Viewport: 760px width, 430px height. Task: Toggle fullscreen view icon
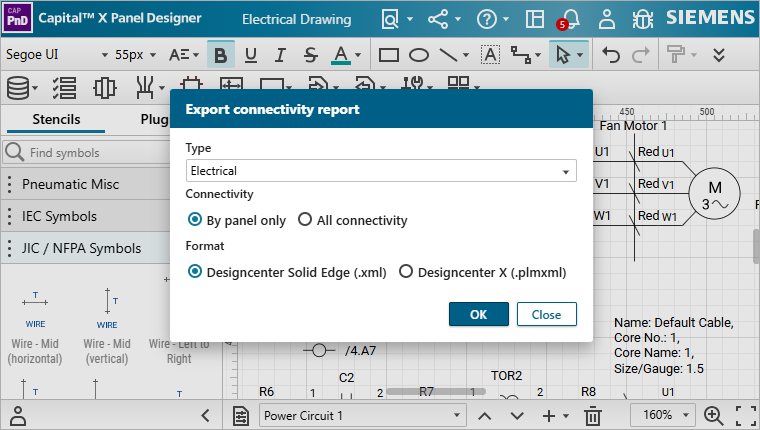point(745,416)
